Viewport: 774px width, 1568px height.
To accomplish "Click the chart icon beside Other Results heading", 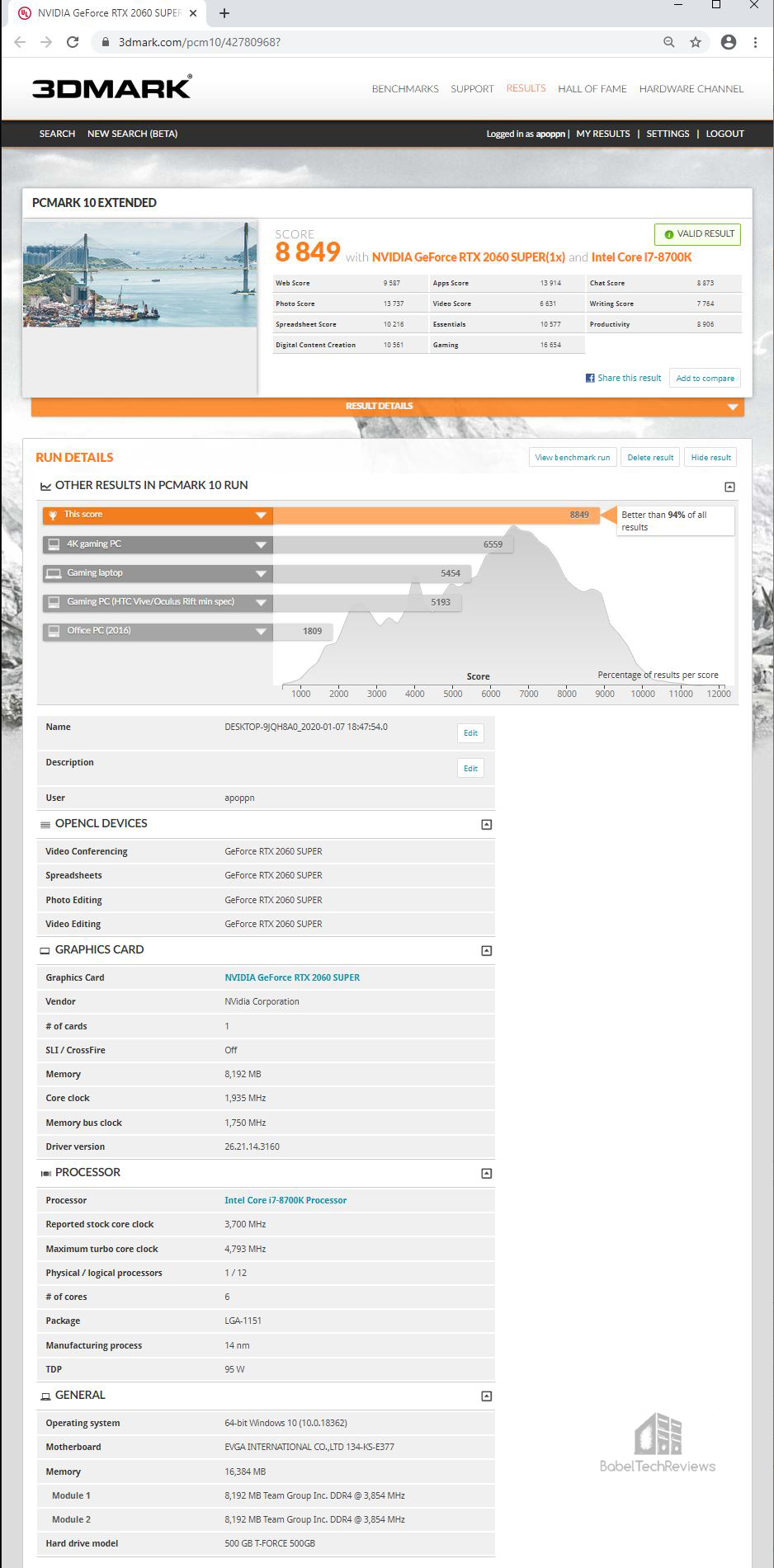I will tap(45, 486).
